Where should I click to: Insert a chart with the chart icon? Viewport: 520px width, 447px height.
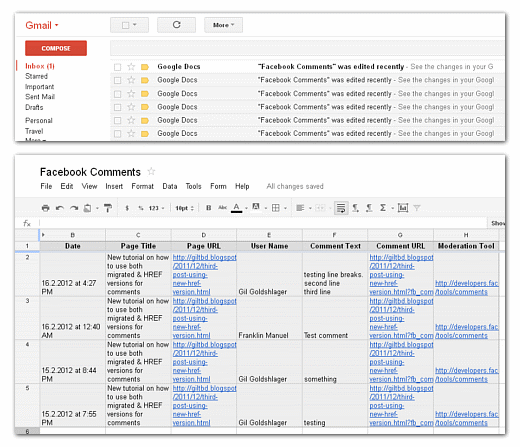point(403,208)
